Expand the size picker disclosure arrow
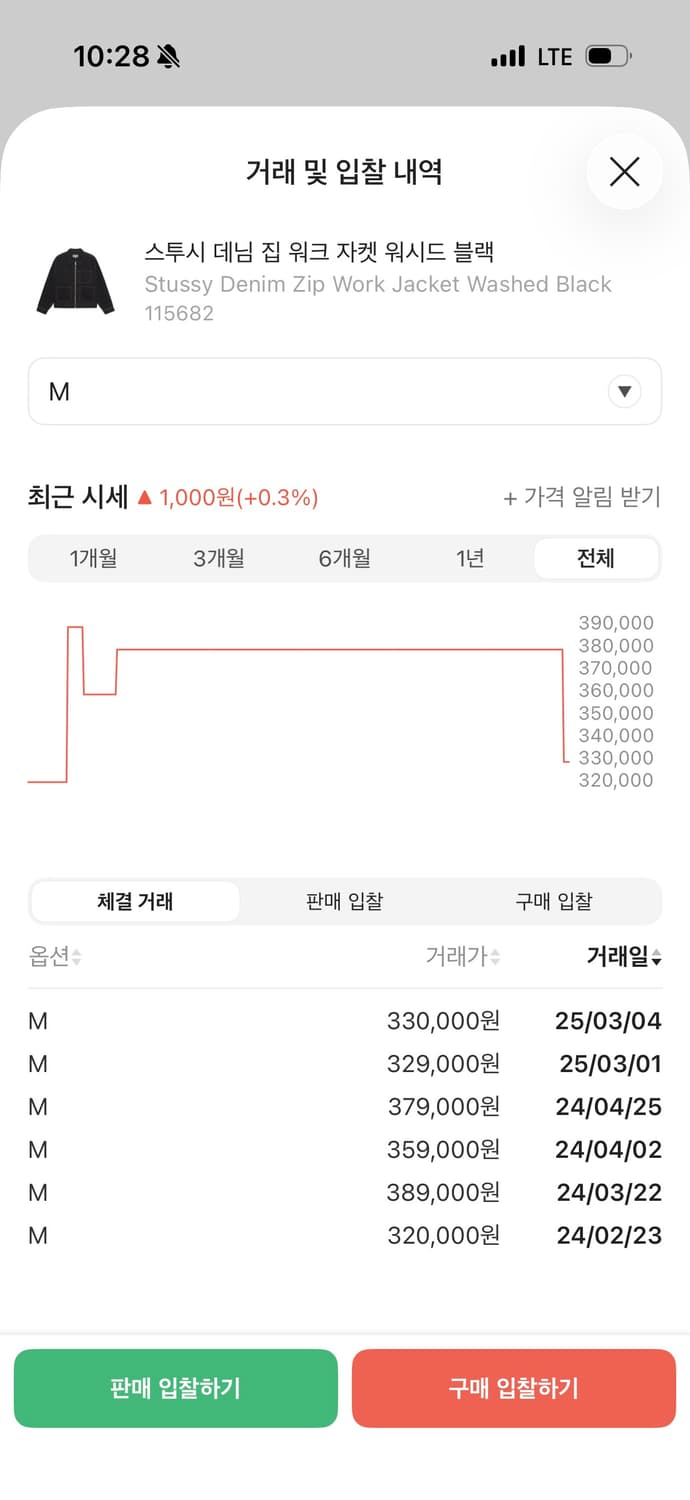Image resolution: width=690 pixels, height=1500 pixels. (x=624, y=392)
